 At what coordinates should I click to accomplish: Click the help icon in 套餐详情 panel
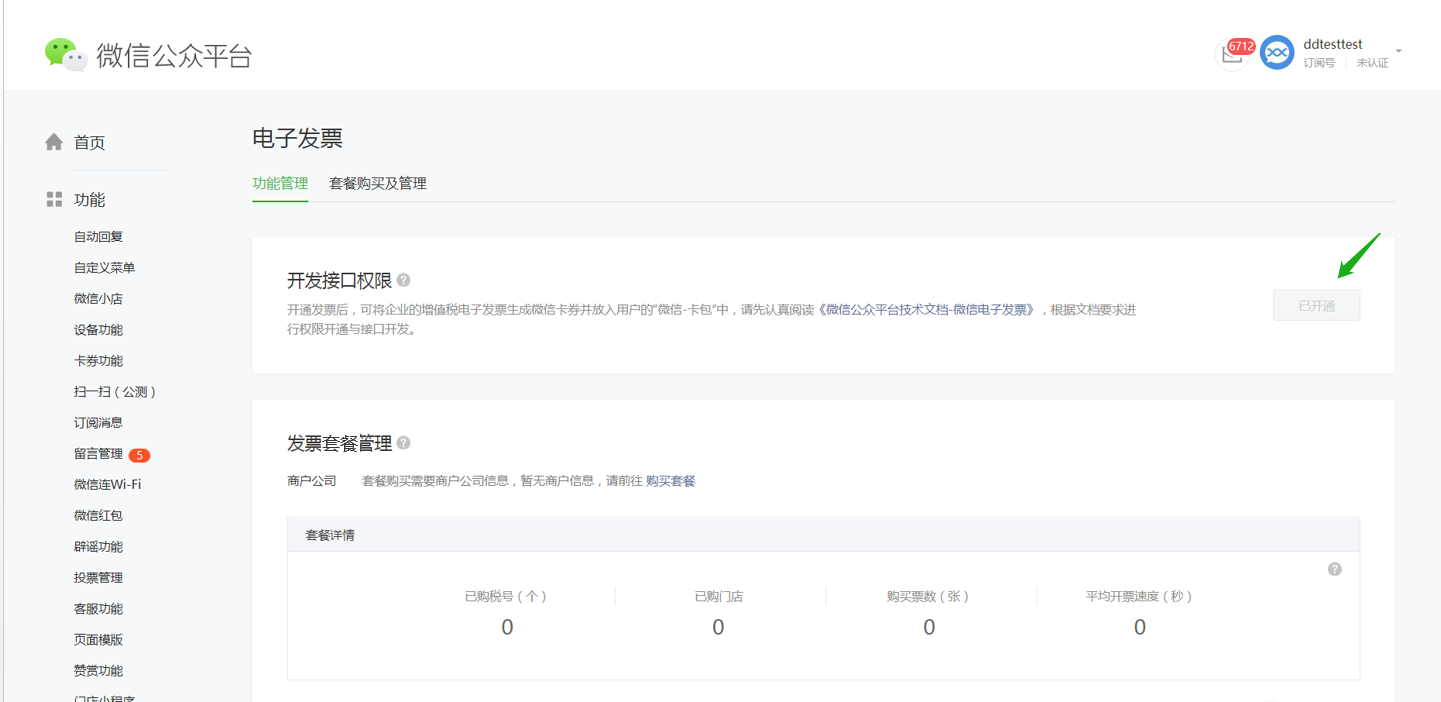click(x=1334, y=569)
